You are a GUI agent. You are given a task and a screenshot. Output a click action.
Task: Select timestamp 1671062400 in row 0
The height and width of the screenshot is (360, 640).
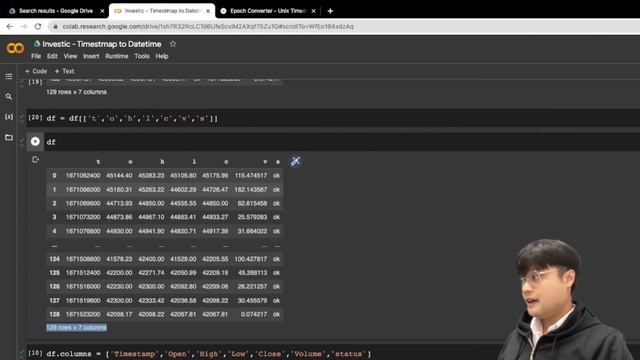[x=83, y=176]
